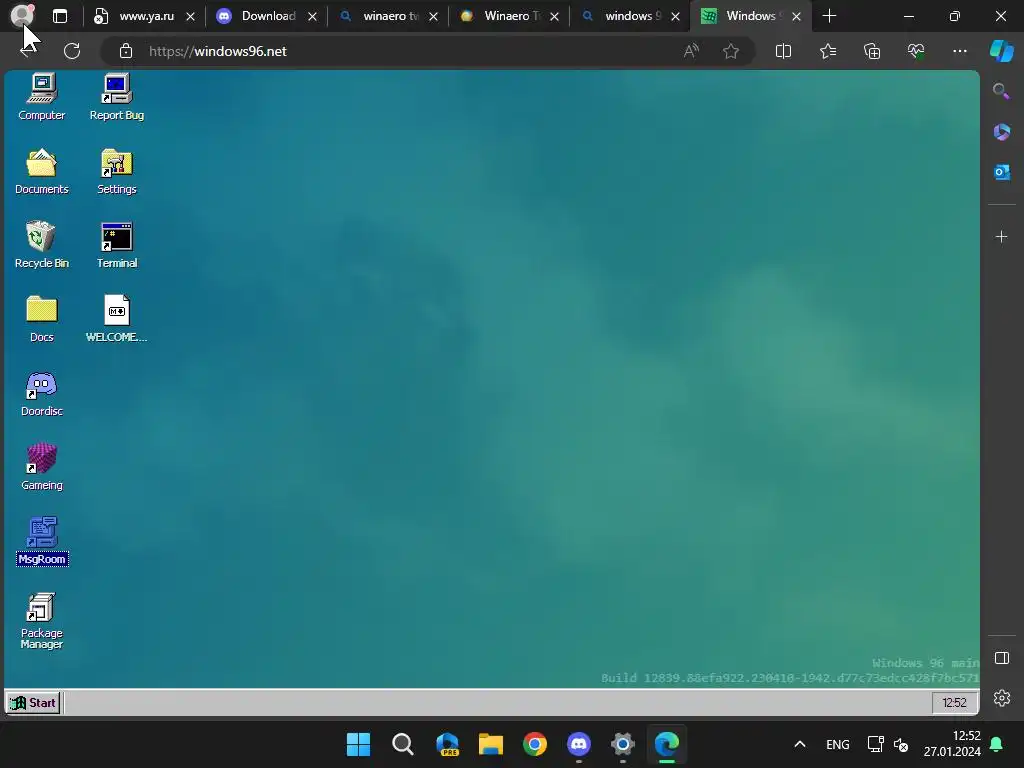Start Read aloud from address bar
The height and width of the screenshot is (768, 1024).
pyautogui.click(x=691, y=51)
